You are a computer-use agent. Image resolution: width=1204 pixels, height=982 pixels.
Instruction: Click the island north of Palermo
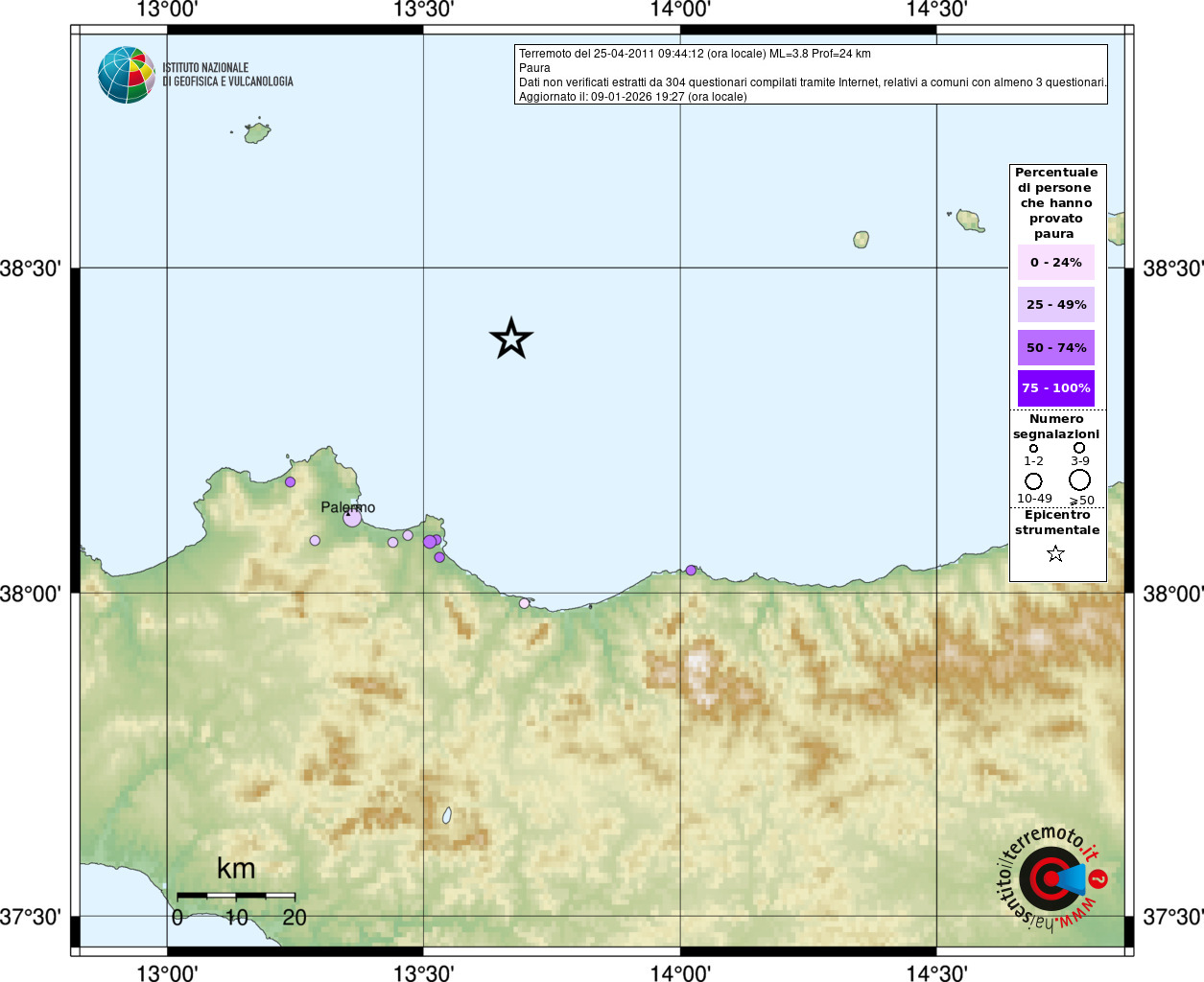pos(256,132)
